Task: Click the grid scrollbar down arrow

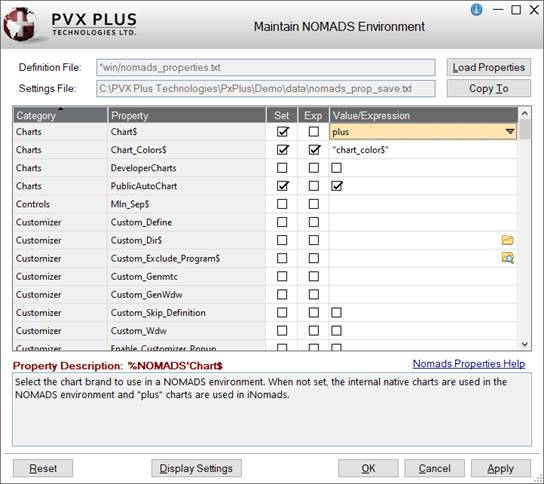Action: pyautogui.click(x=525, y=344)
